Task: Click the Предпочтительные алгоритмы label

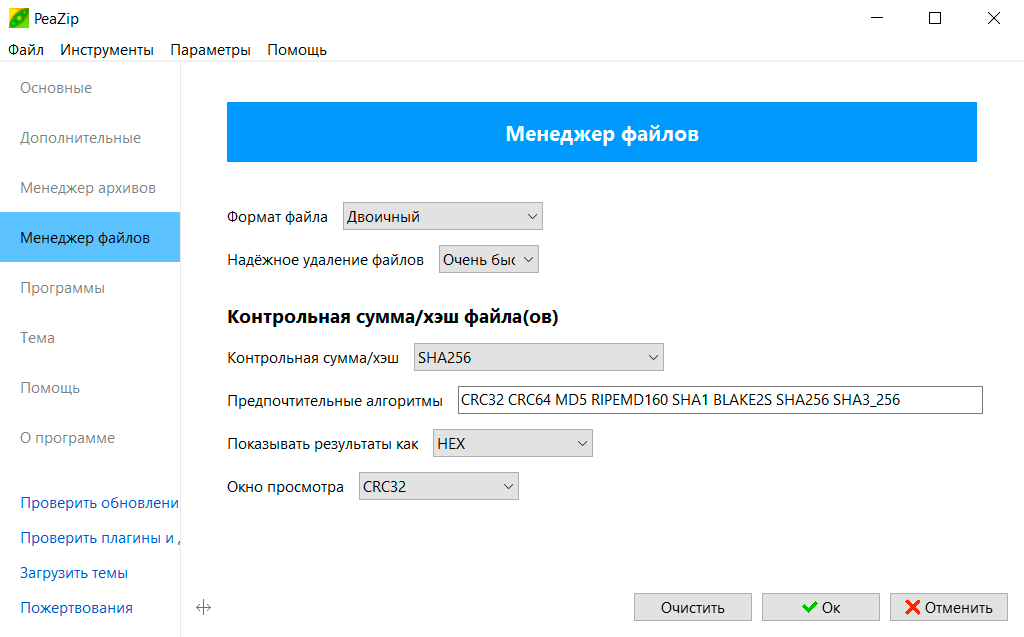Action: 334,400
